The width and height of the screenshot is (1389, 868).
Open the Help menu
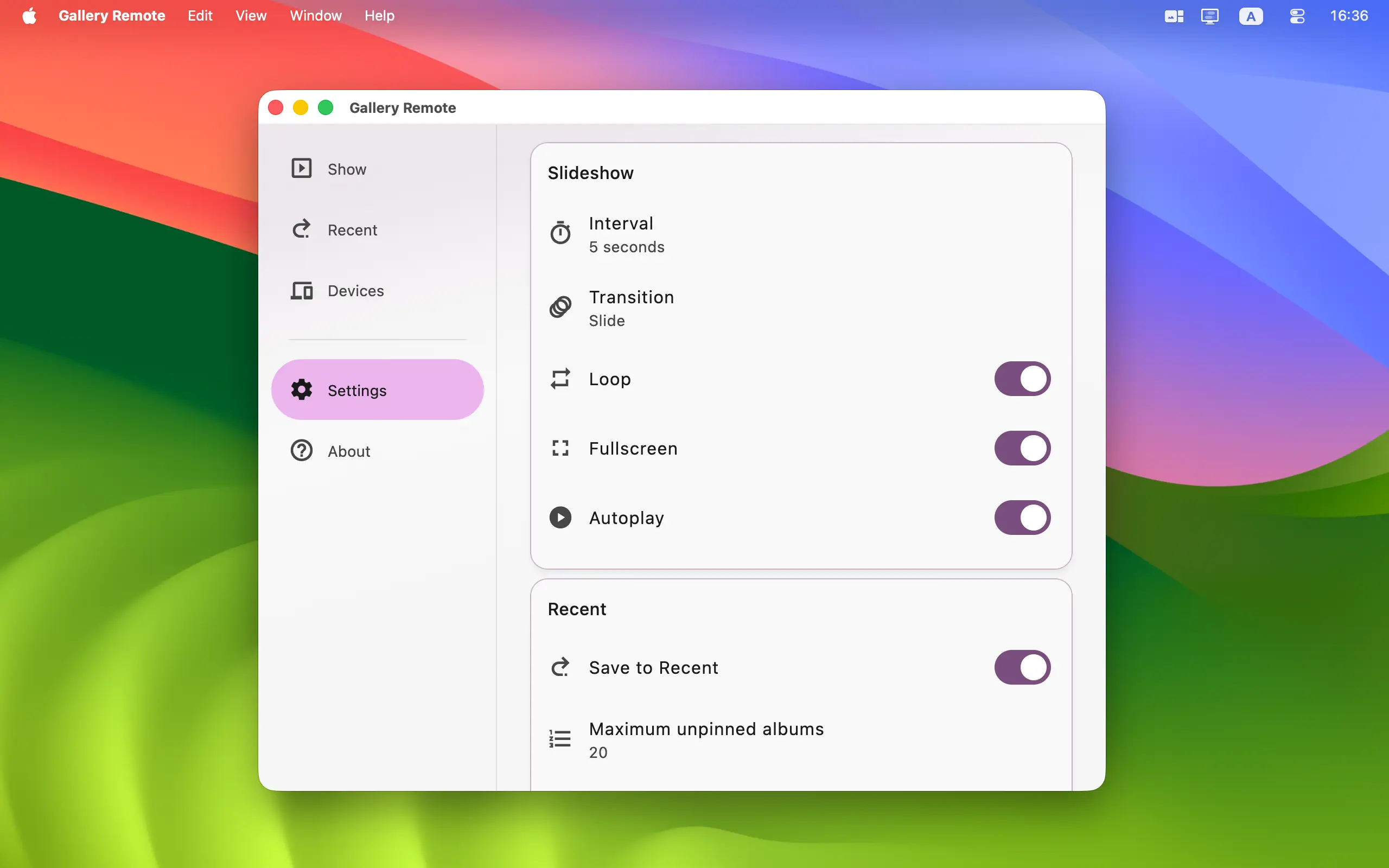(x=379, y=16)
